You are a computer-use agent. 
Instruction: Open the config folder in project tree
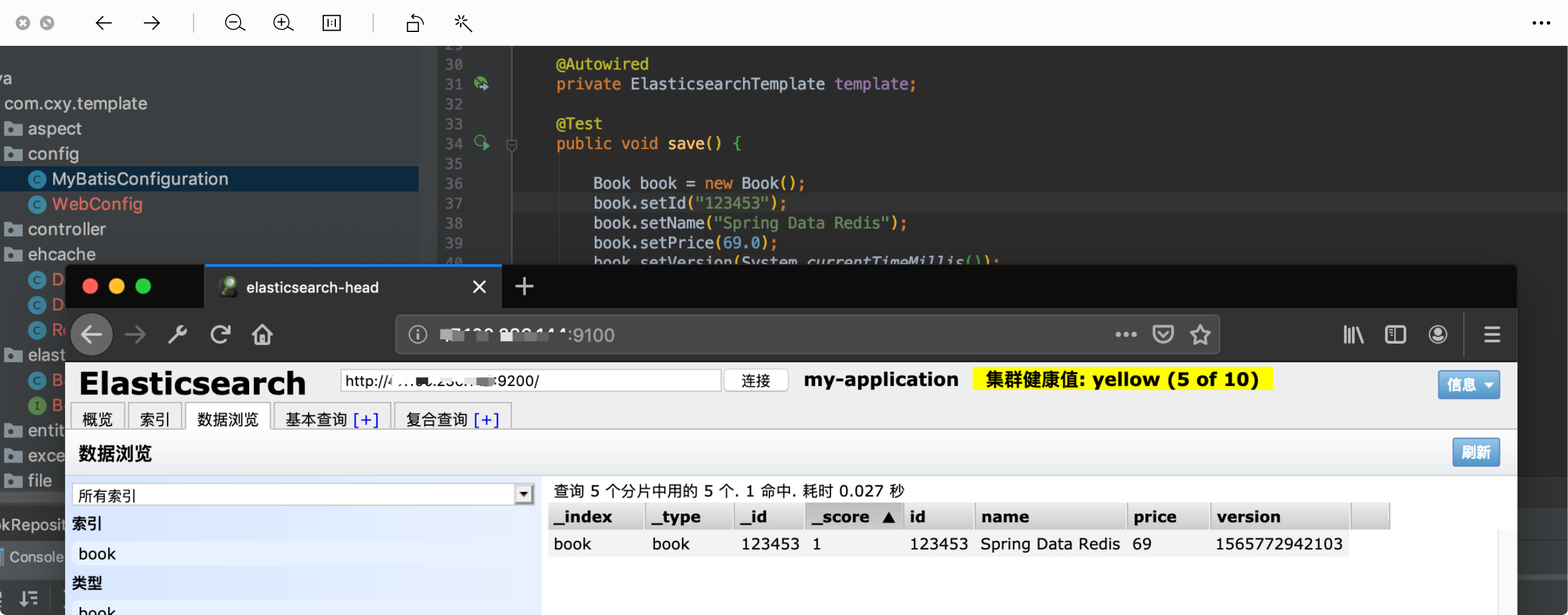click(53, 154)
